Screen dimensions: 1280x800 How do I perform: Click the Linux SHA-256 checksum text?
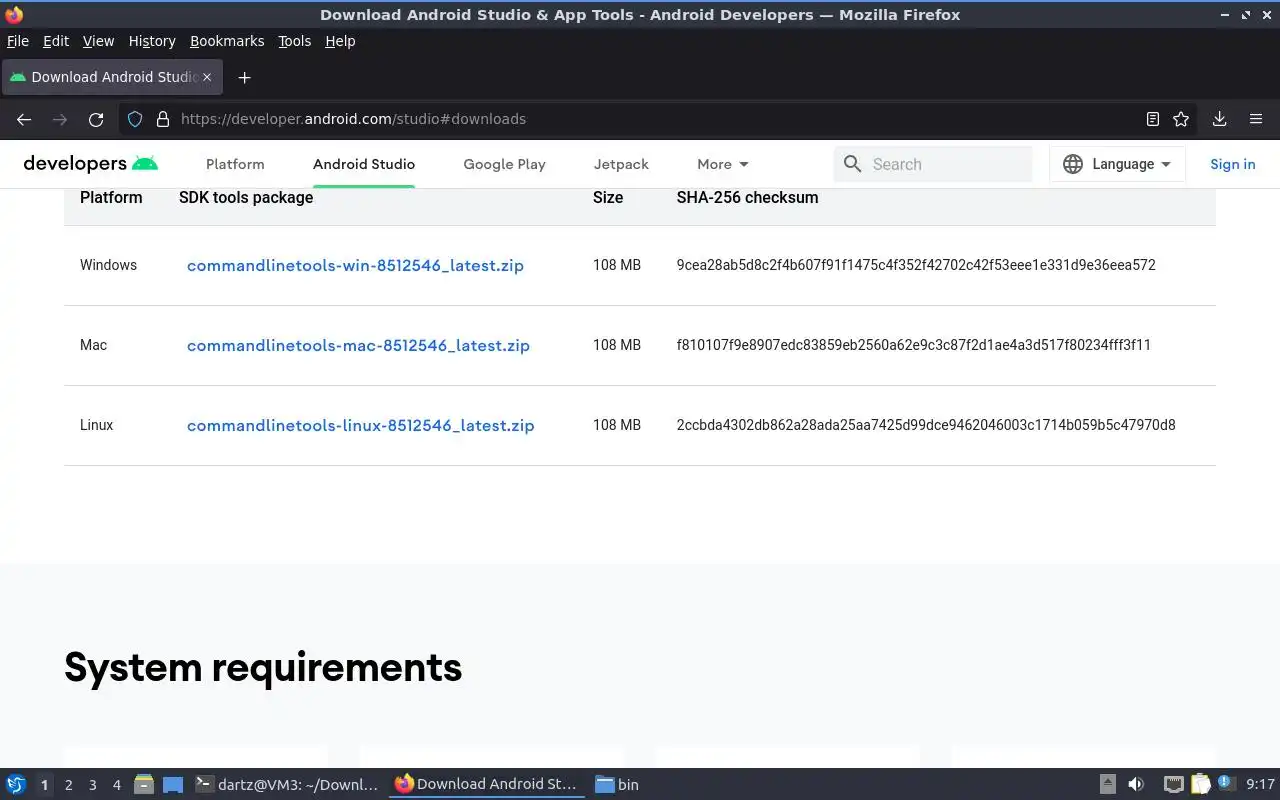pos(926,425)
